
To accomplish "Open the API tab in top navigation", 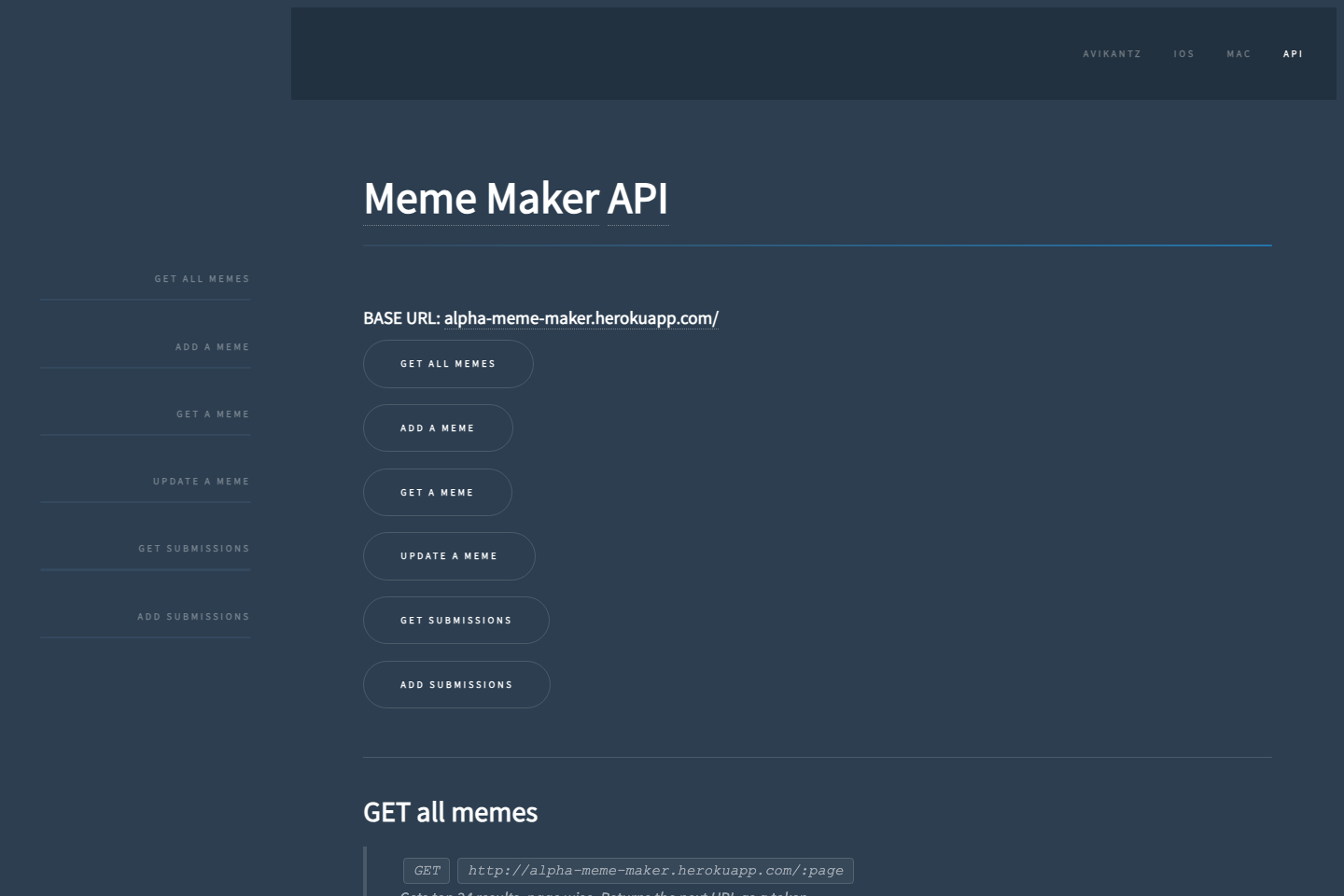I will click(x=1293, y=53).
